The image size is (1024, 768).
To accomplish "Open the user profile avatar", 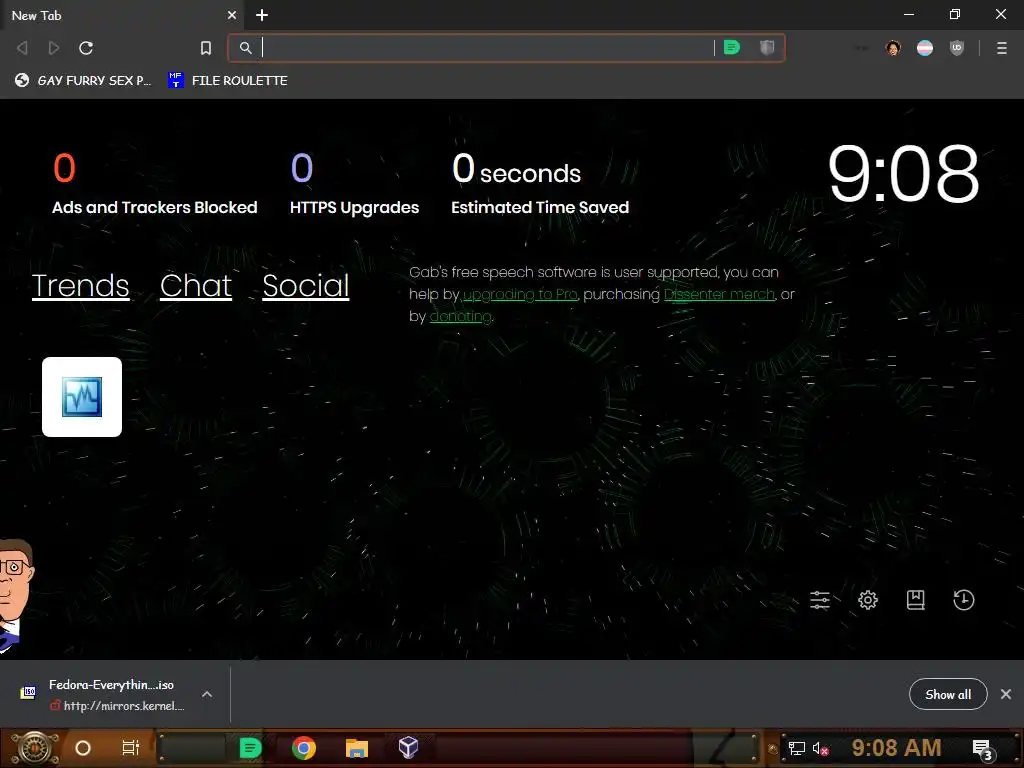I will point(893,48).
